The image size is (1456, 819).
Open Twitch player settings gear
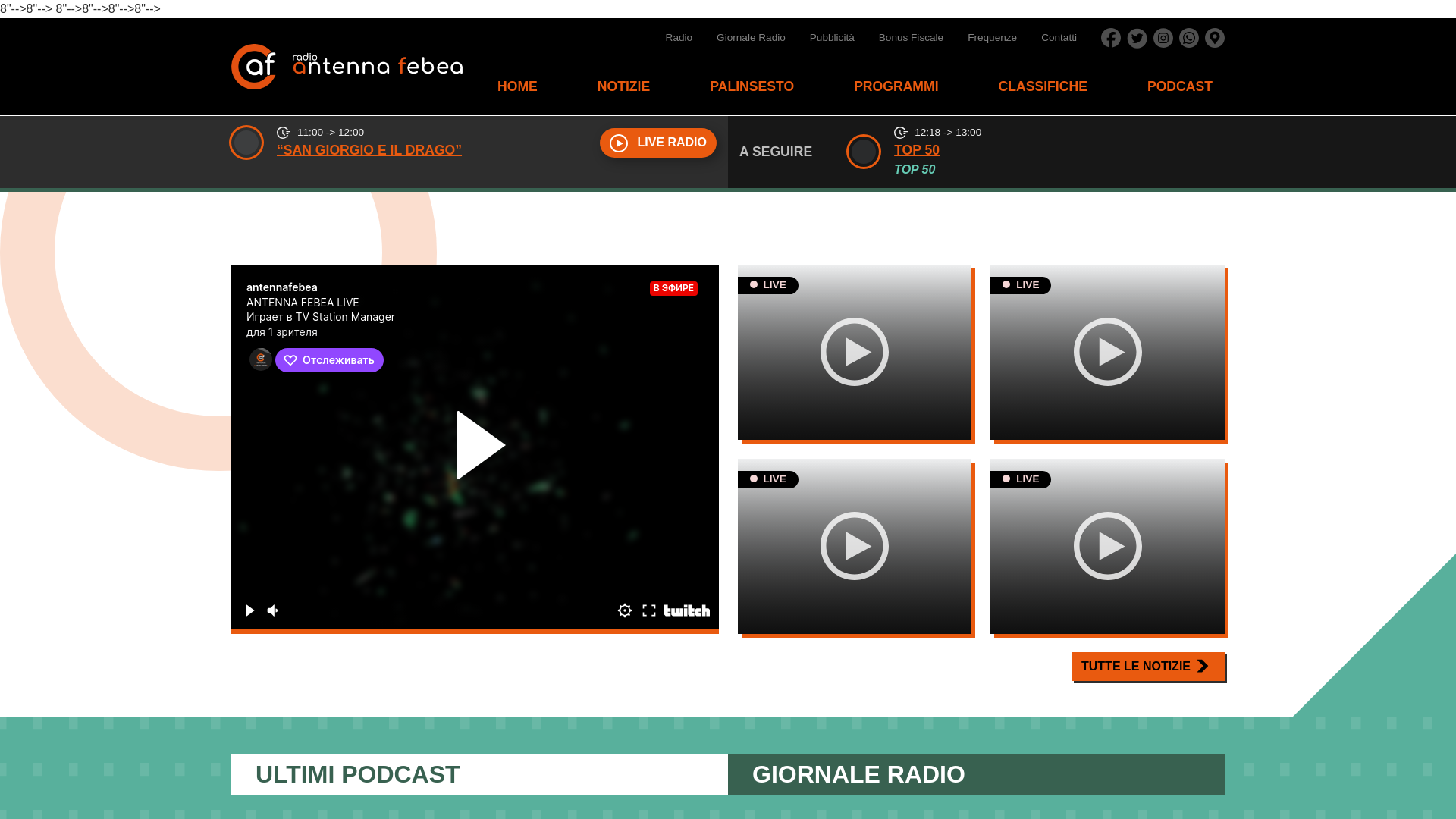[x=624, y=610]
